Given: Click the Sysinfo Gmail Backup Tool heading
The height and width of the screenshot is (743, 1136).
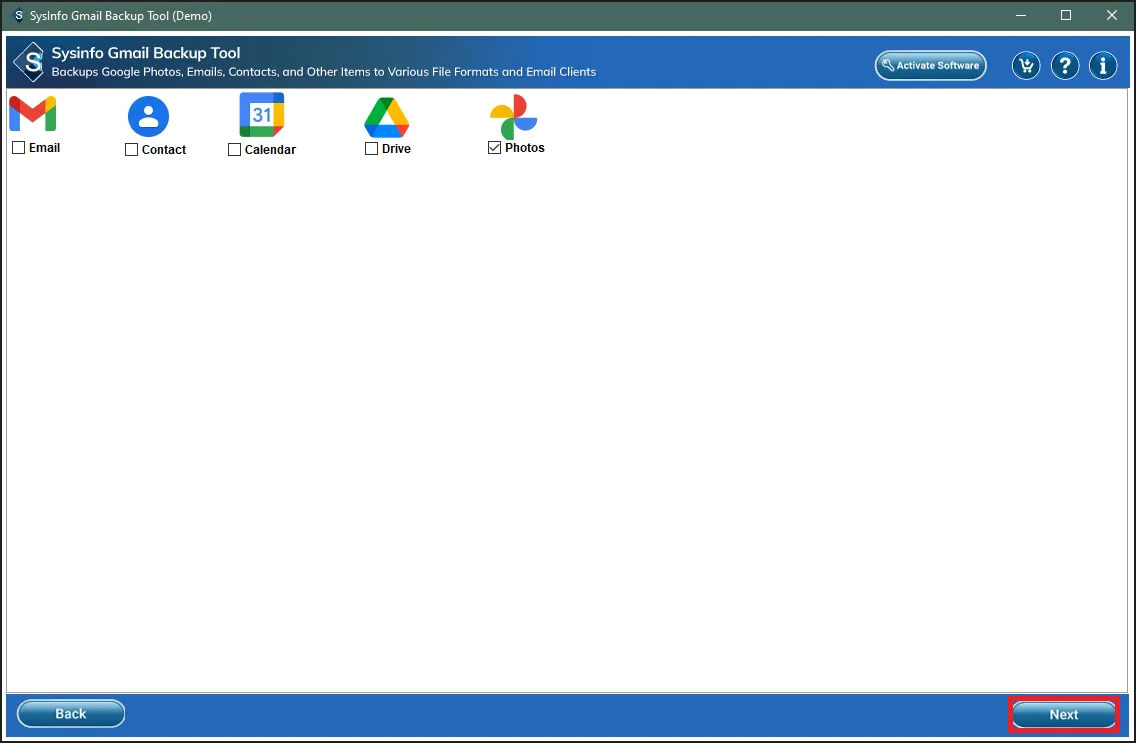Looking at the screenshot, I should coord(146,53).
